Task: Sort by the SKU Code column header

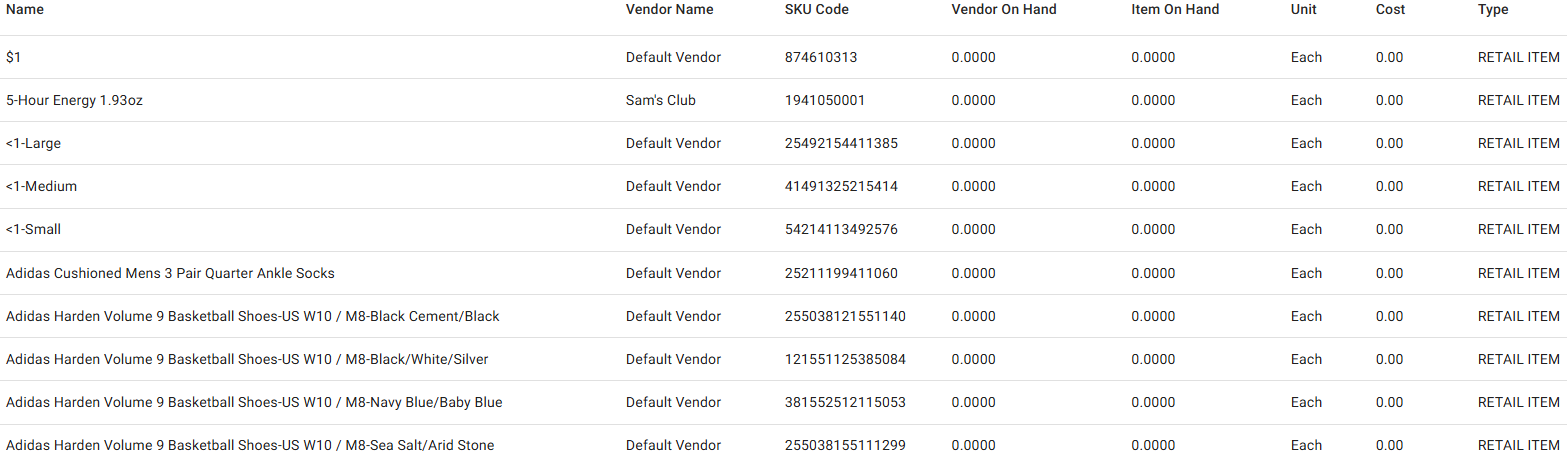Action: click(816, 9)
